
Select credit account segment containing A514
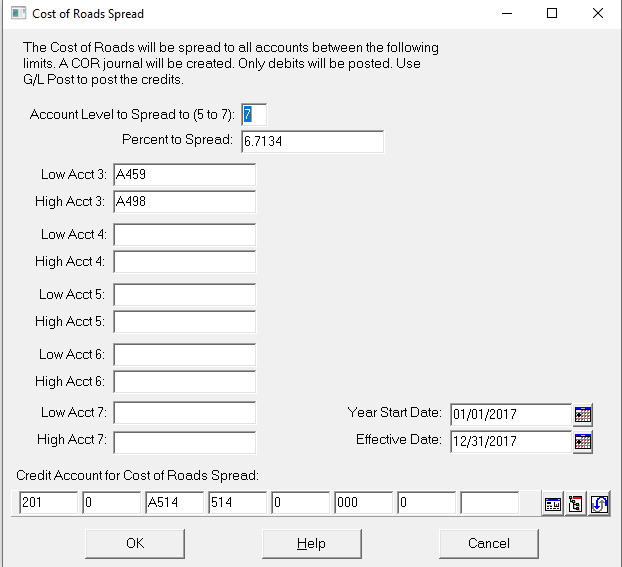174,503
